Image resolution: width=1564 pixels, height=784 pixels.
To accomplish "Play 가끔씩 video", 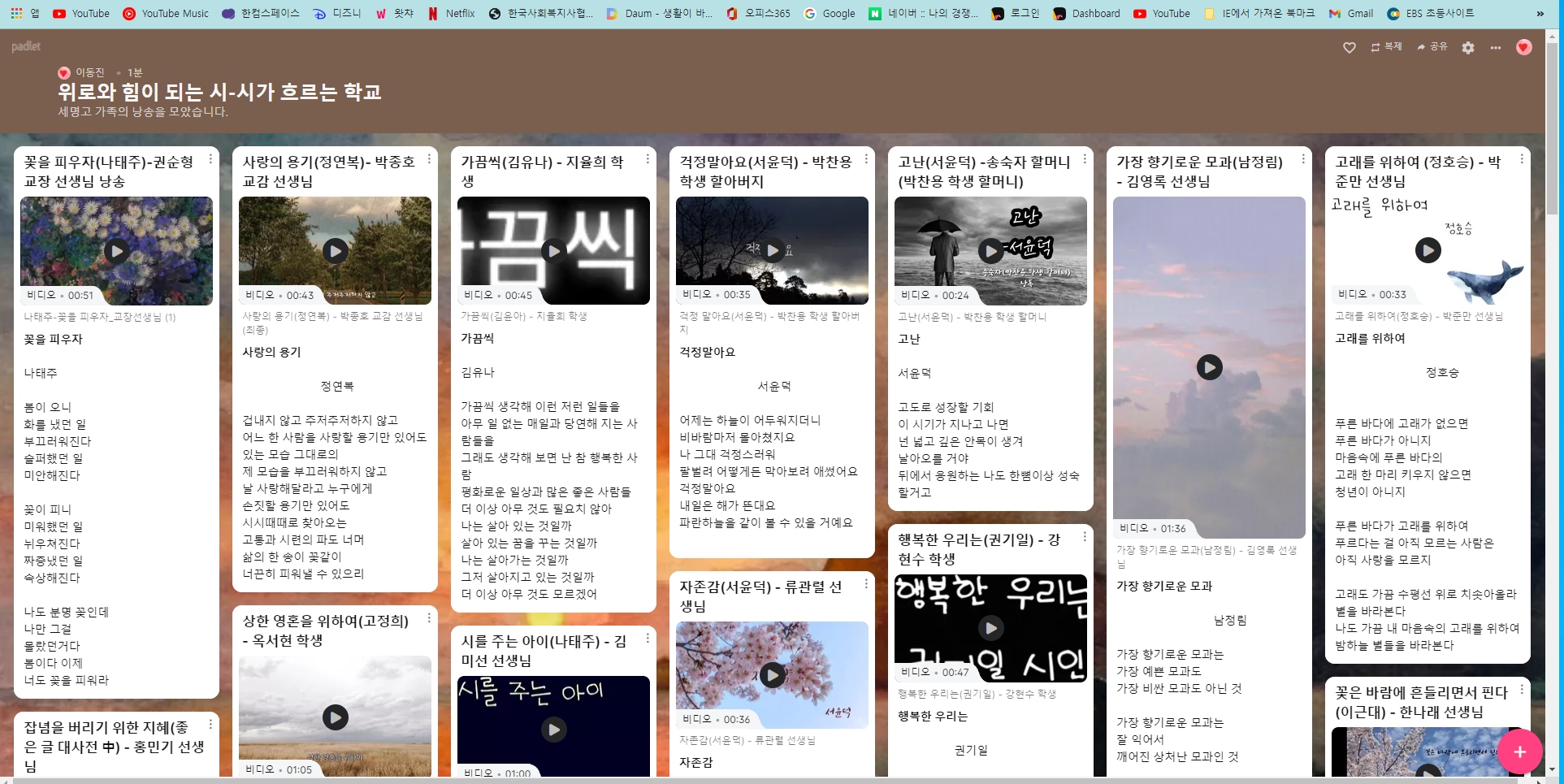I will coord(554,251).
